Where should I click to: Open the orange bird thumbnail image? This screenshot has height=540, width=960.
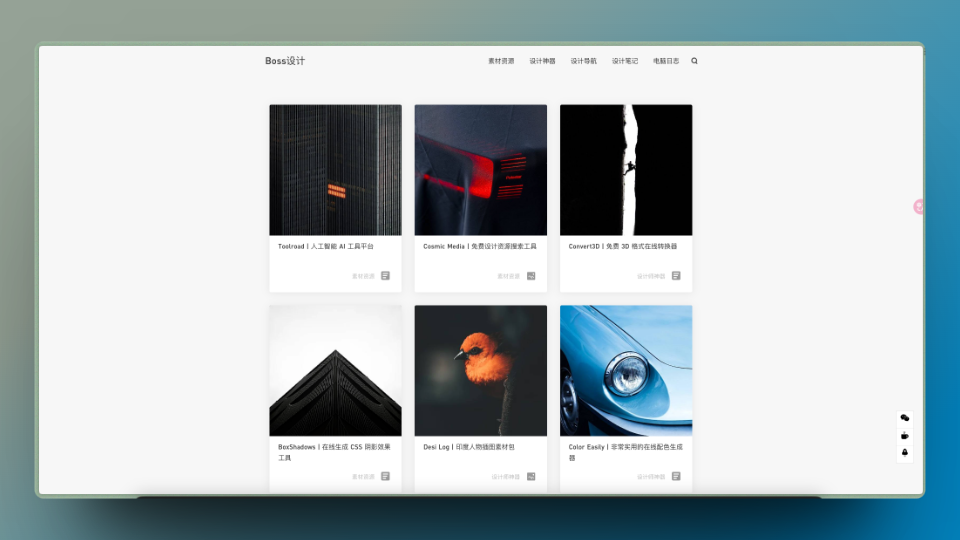481,370
